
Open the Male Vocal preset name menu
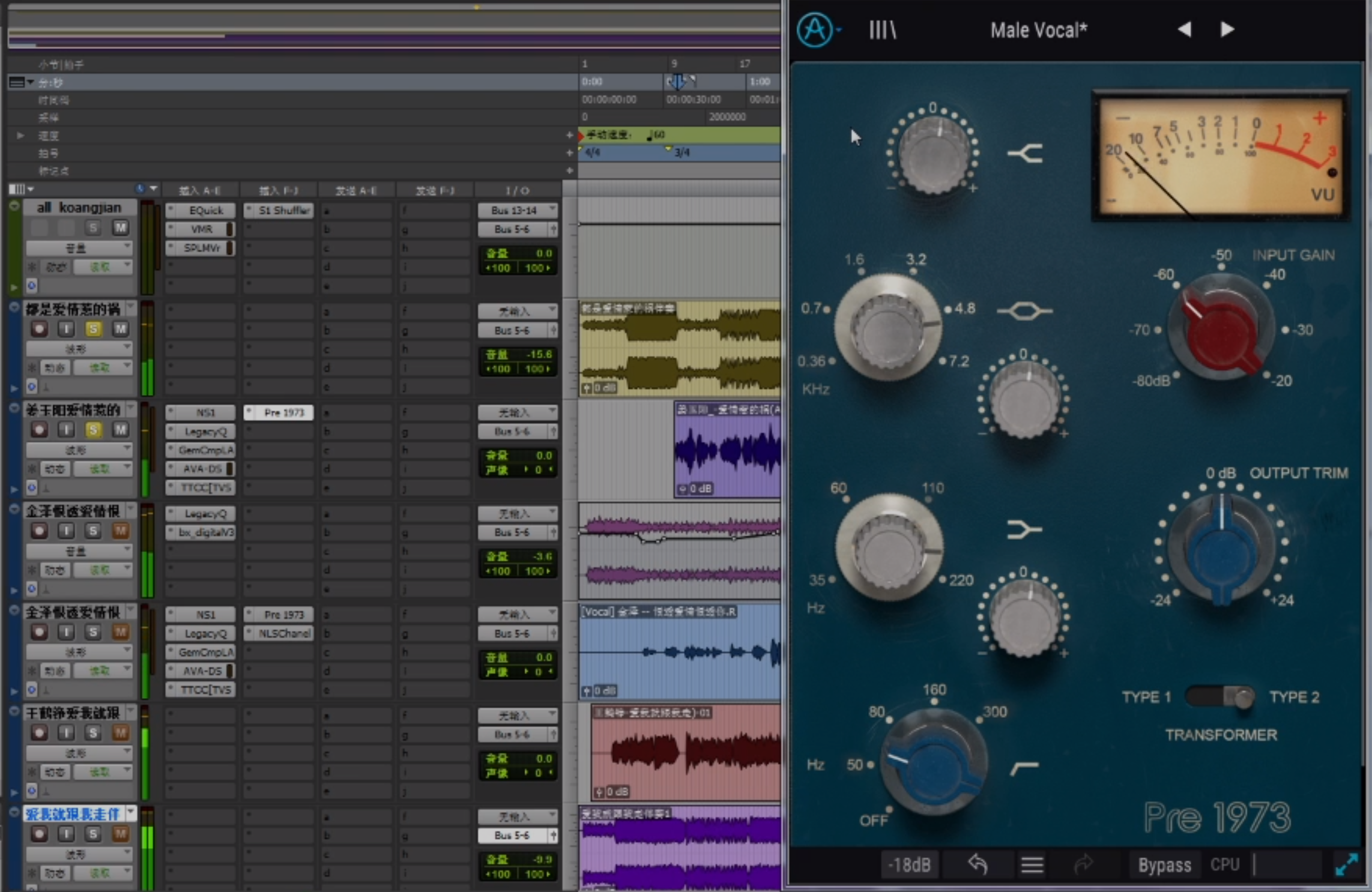(x=1038, y=30)
